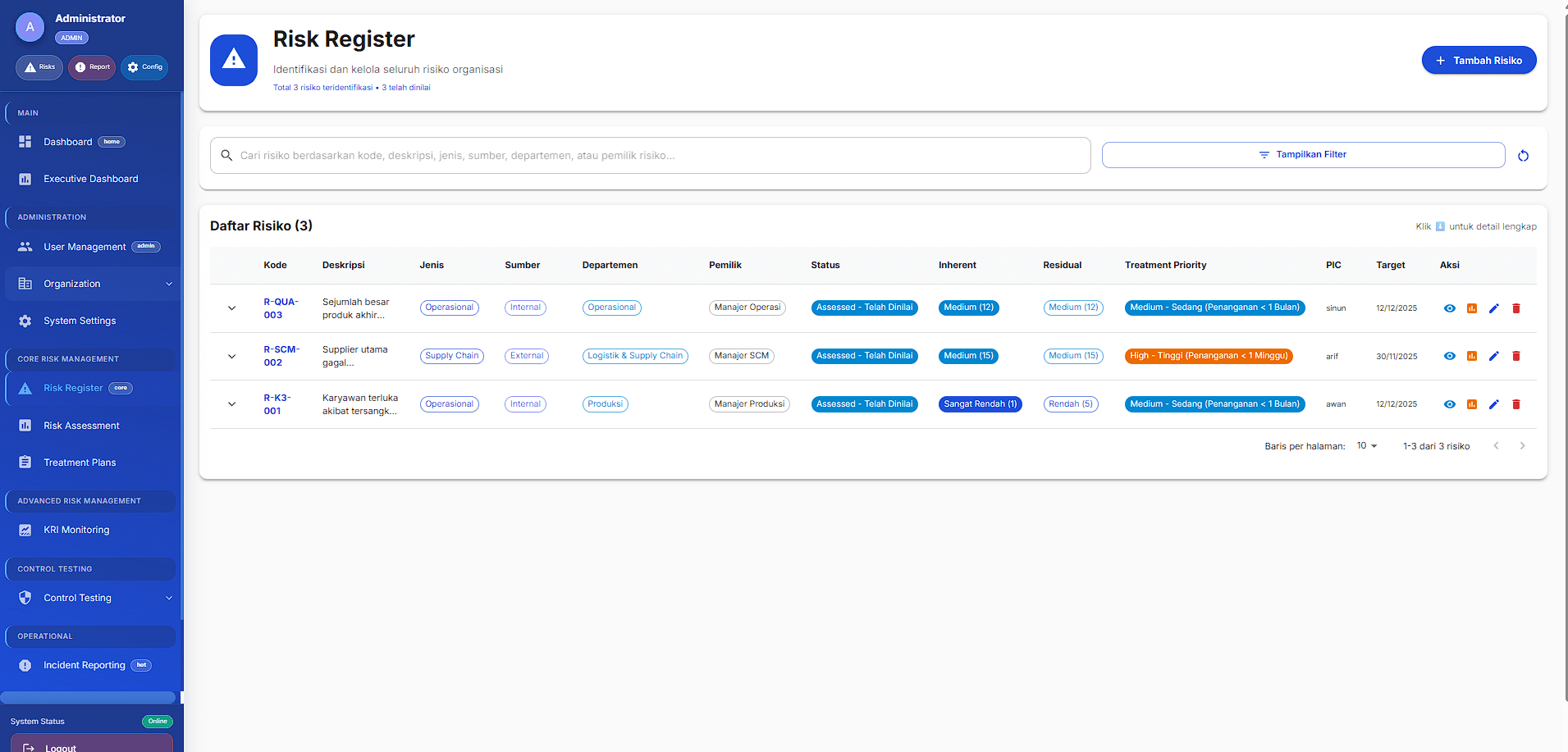
Task: Delete risk R-QUA-003 using trash icon
Action: pyautogui.click(x=1515, y=308)
